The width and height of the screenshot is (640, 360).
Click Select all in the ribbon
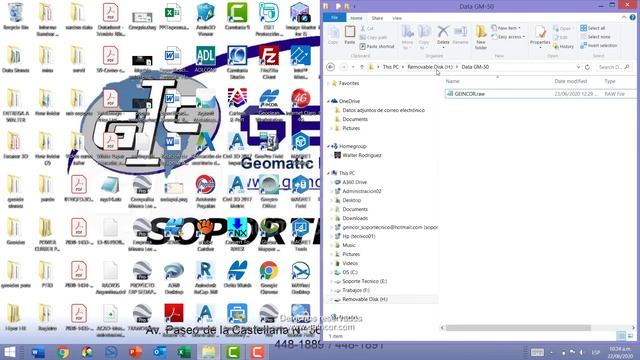point(593,28)
